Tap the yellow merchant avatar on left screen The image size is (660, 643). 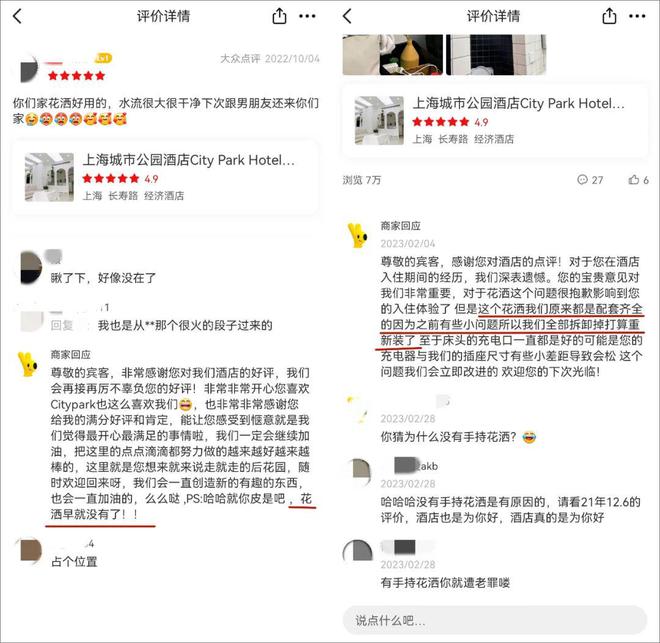coord(28,364)
